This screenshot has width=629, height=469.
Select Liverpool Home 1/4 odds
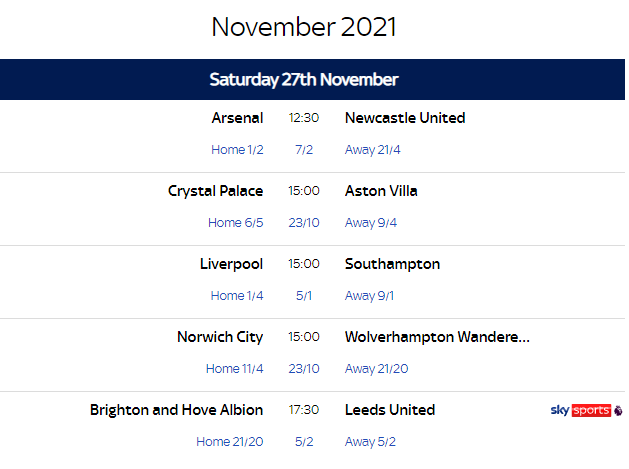pyautogui.click(x=237, y=296)
